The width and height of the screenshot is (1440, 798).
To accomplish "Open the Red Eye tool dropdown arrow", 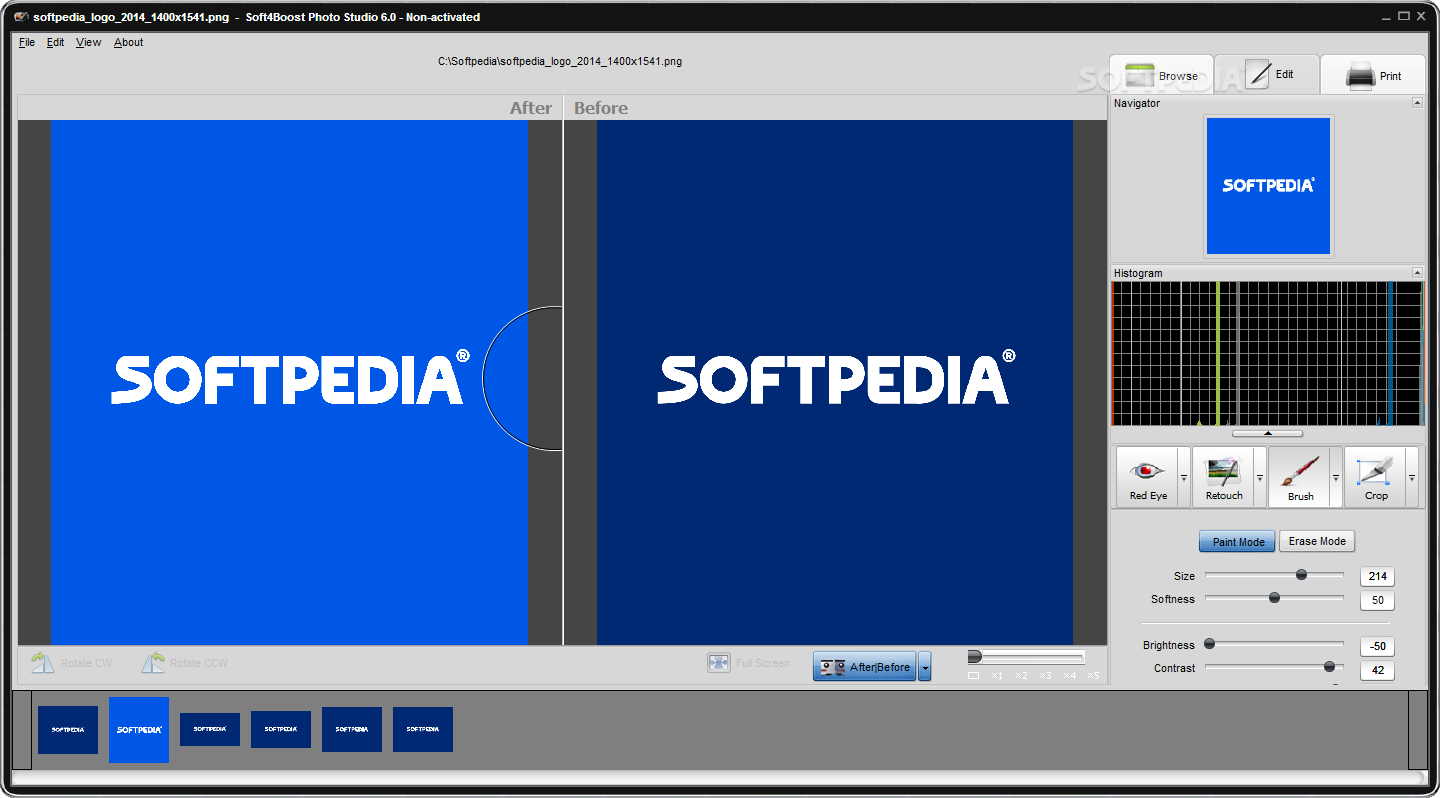I will [x=1184, y=477].
